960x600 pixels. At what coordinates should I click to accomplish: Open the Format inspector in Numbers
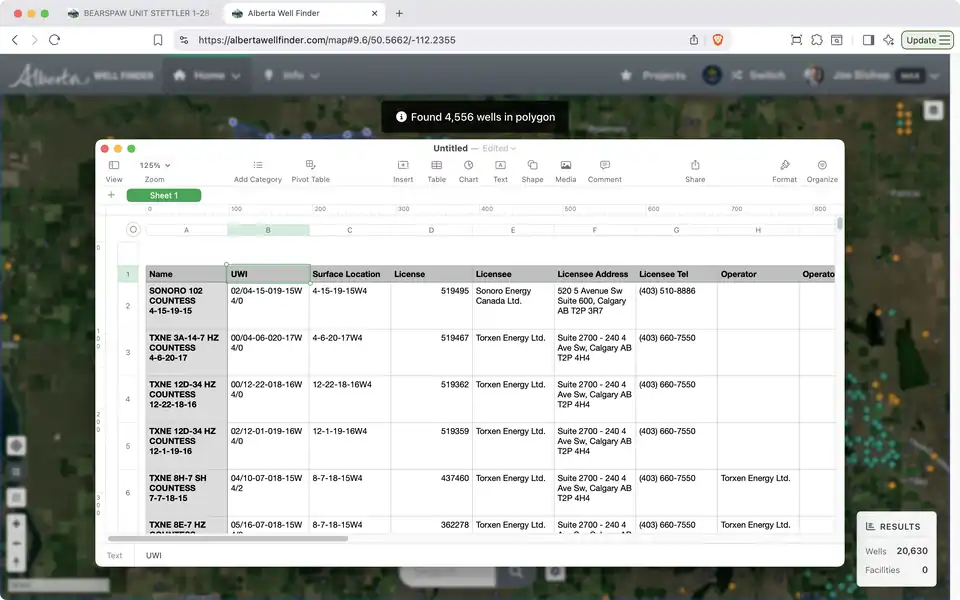click(784, 171)
